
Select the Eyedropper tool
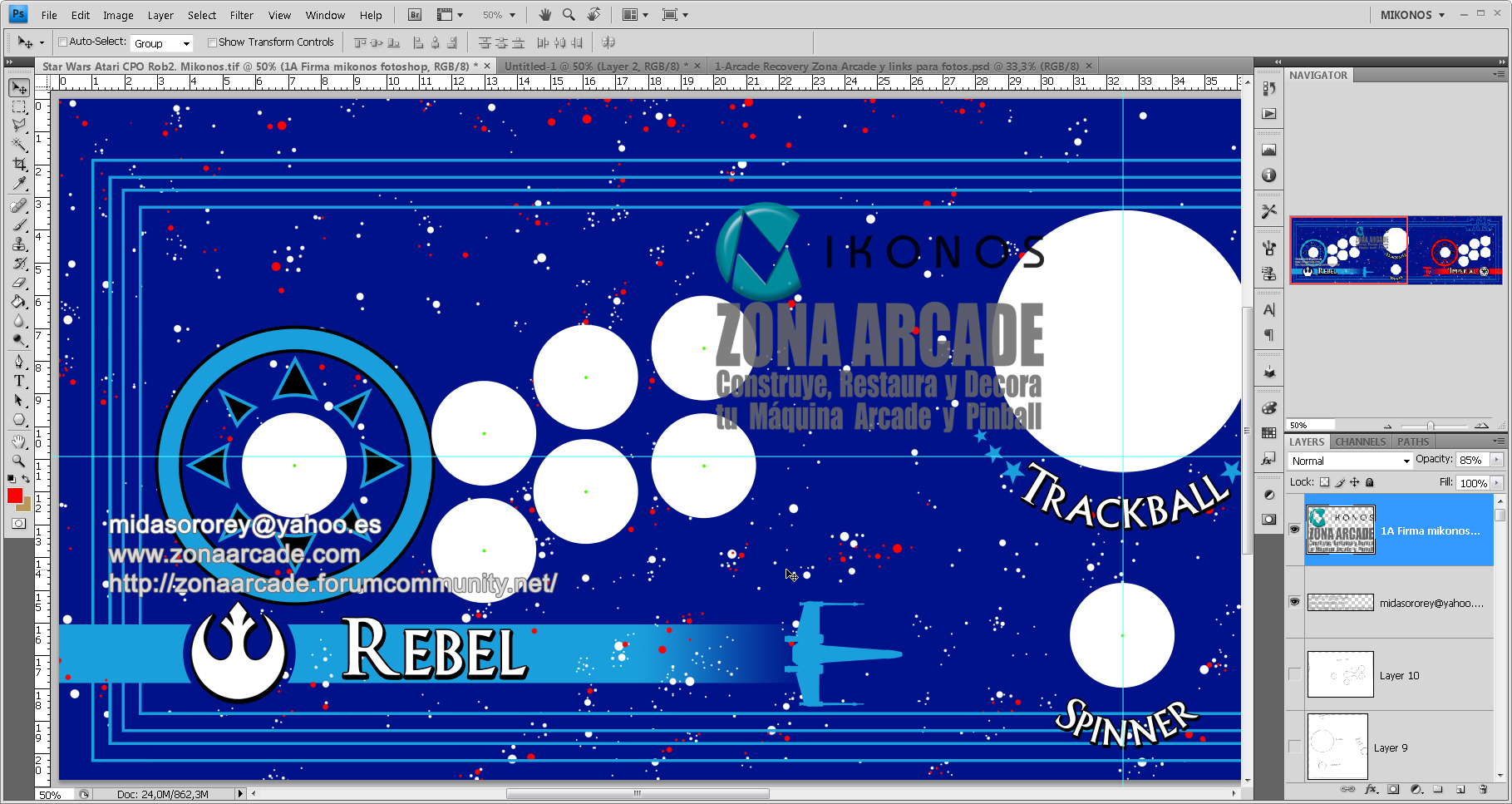point(19,185)
